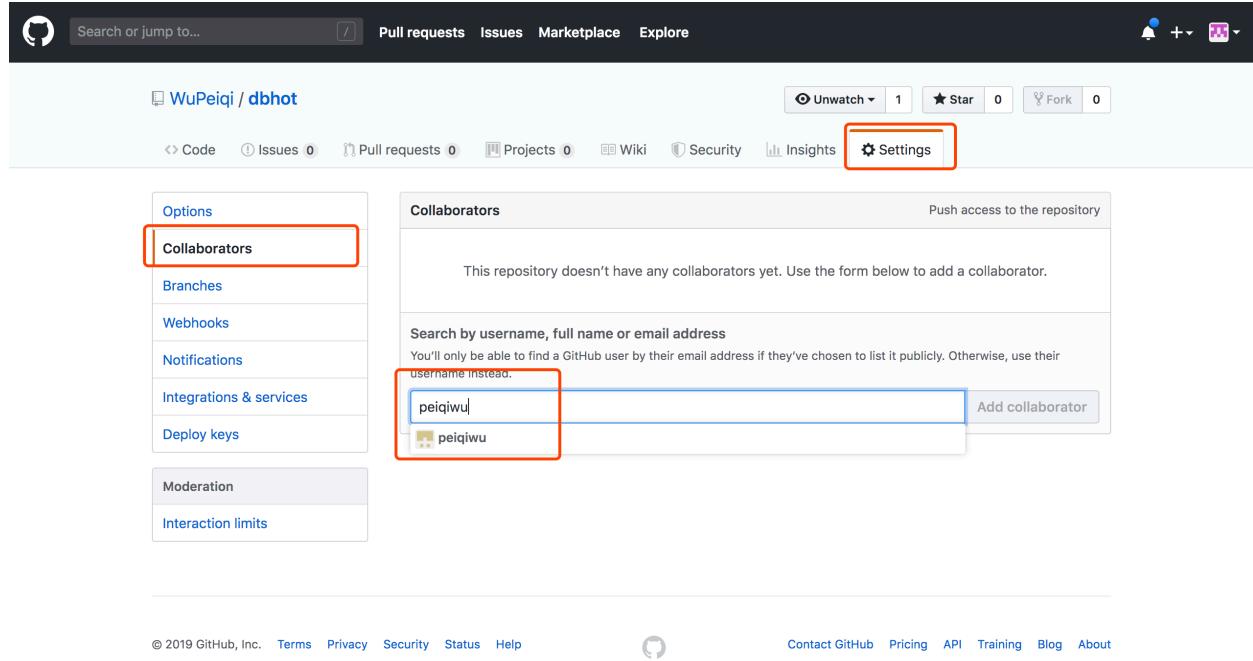Open the footer Help link
Viewport: 1253px width, 661px height.
(509, 643)
